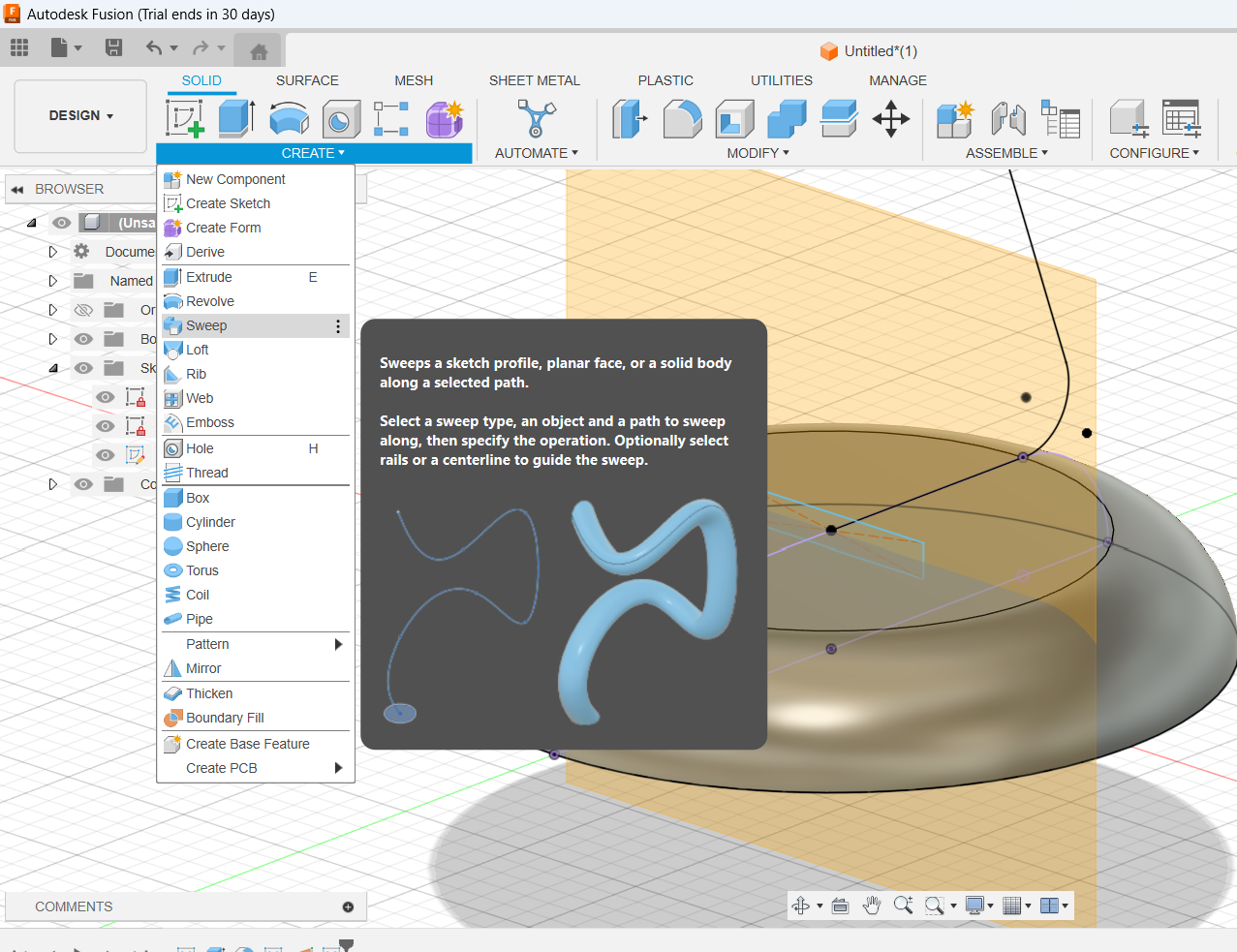Hide the Construction folder eye
Viewport: 1237px width, 952px height.
[x=83, y=484]
